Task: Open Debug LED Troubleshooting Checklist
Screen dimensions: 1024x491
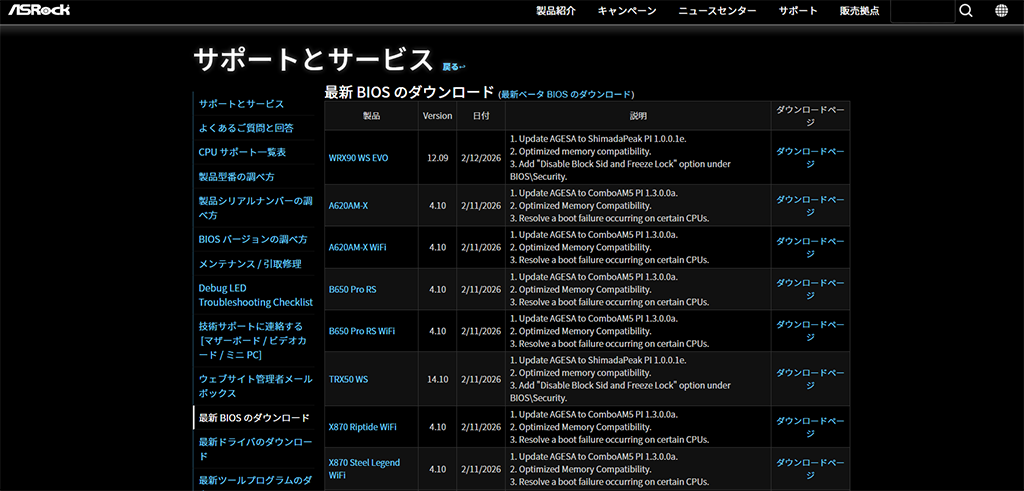Action: 255,295
